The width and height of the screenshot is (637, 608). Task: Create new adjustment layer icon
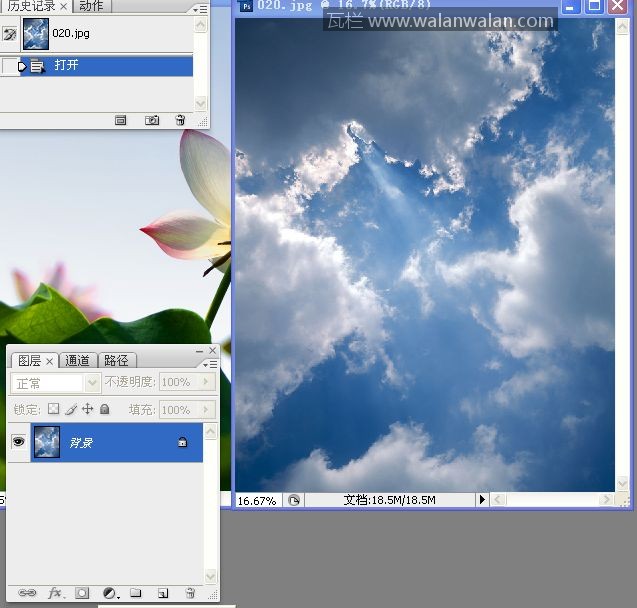point(109,593)
